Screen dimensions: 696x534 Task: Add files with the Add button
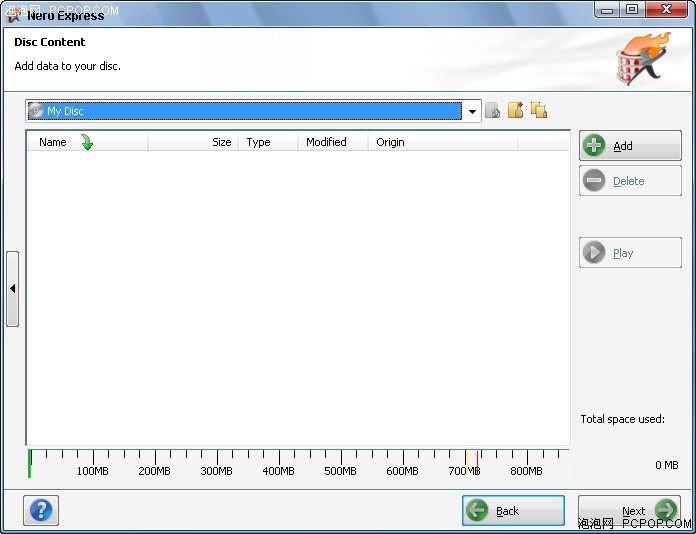630,146
